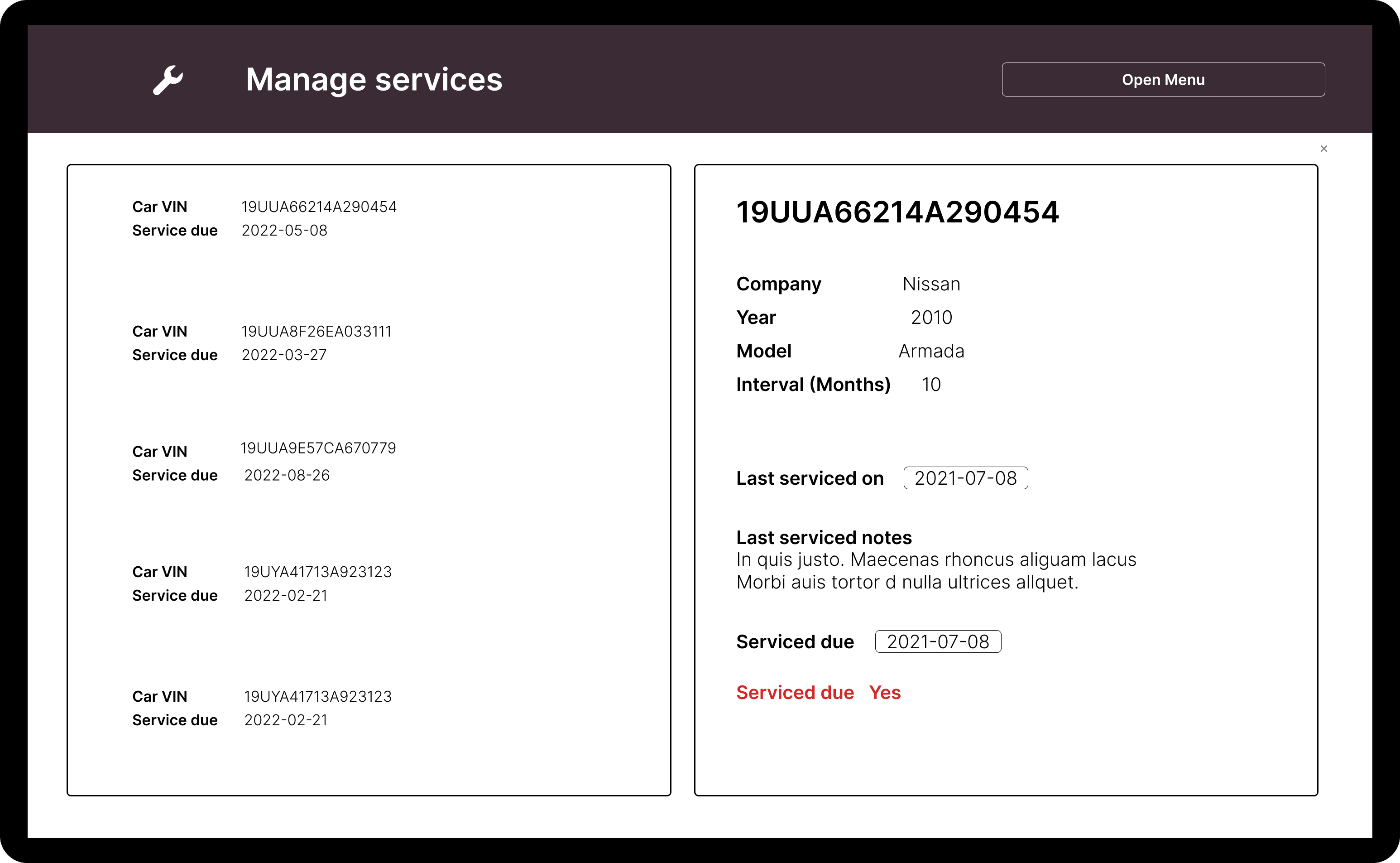Click the red Serviced due Yes status

tap(819, 692)
